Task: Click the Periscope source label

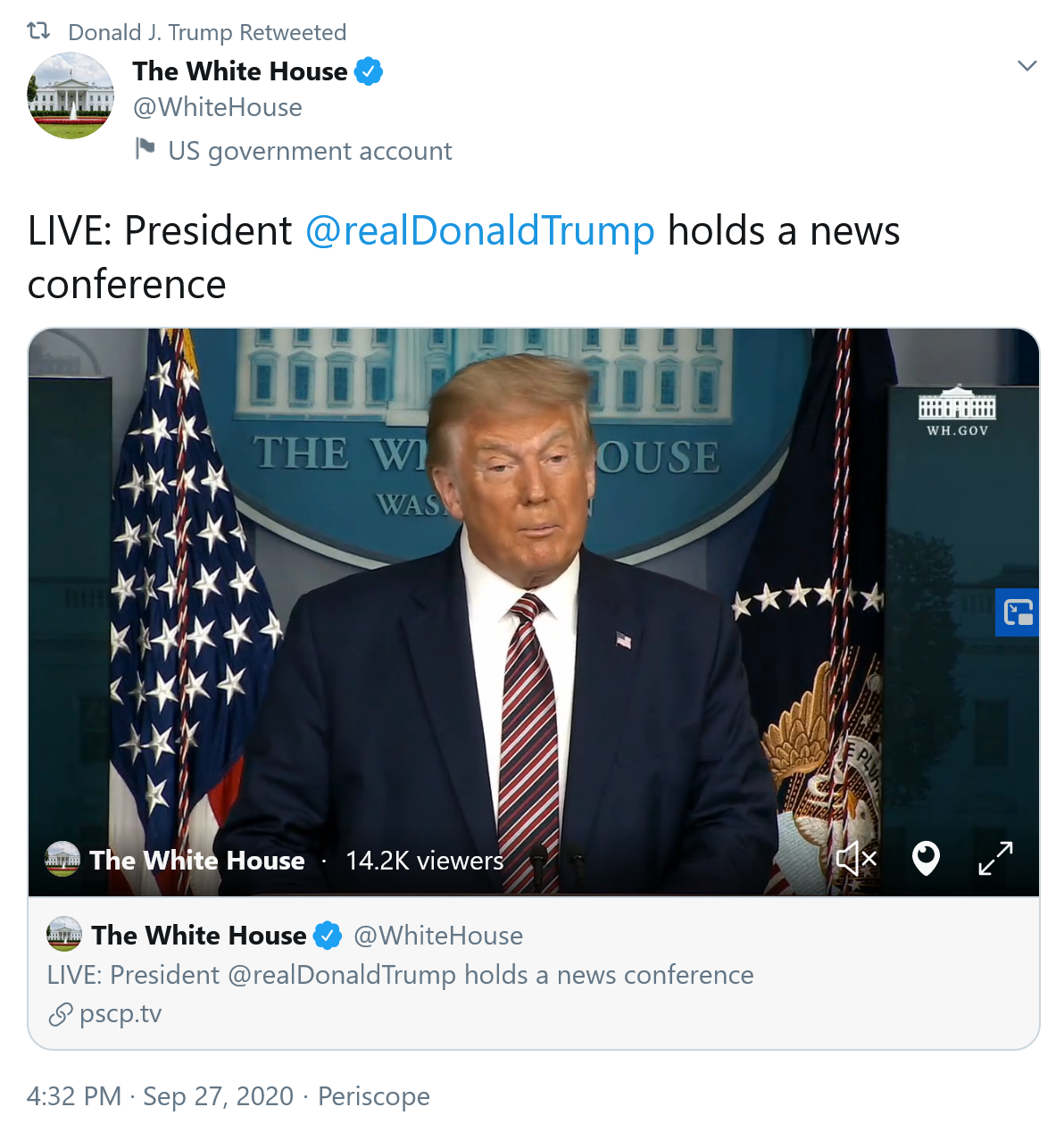Action: [x=374, y=1096]
